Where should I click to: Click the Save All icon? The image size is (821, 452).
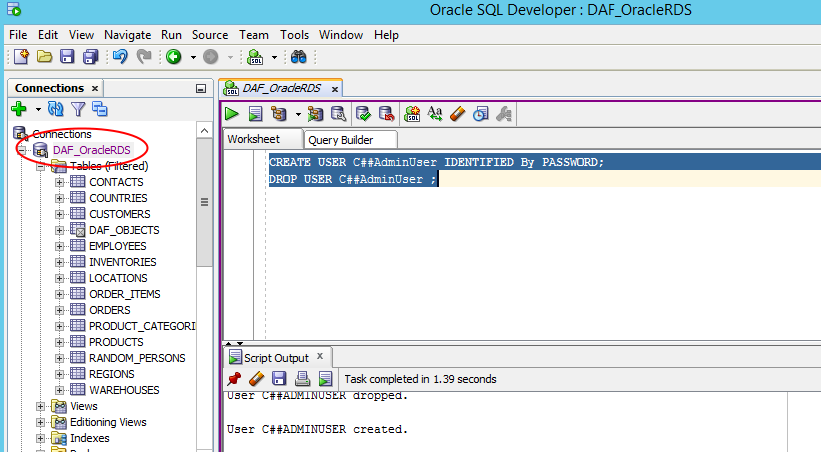pos(91,57)
